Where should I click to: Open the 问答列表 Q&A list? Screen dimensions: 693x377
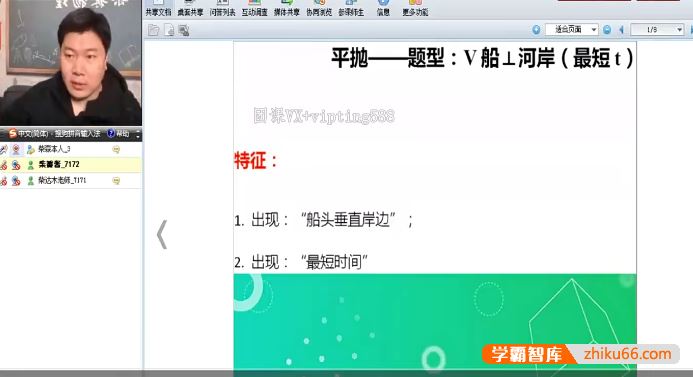tap(222, 9)
